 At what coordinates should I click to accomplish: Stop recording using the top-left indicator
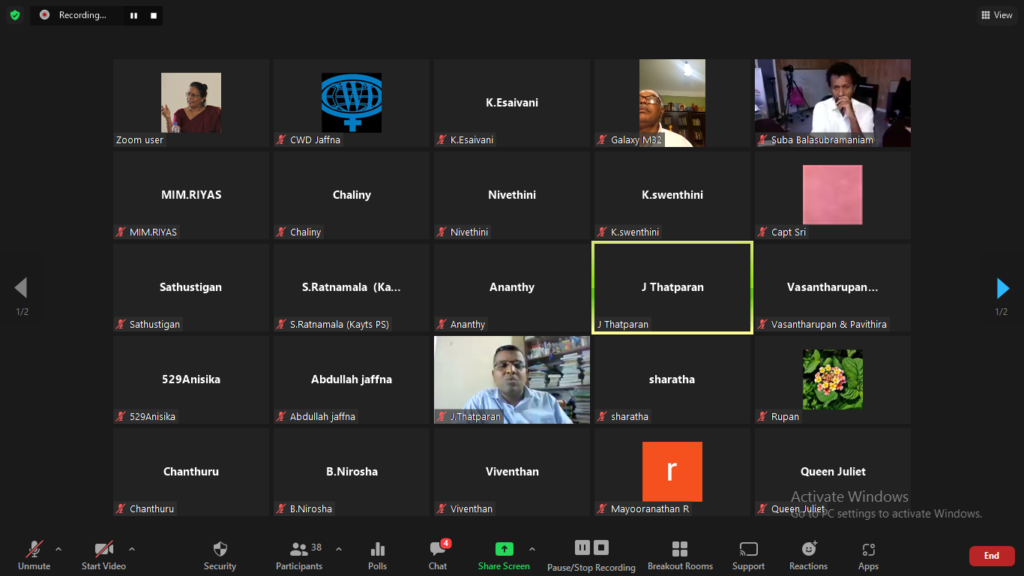tap(153, 16)
